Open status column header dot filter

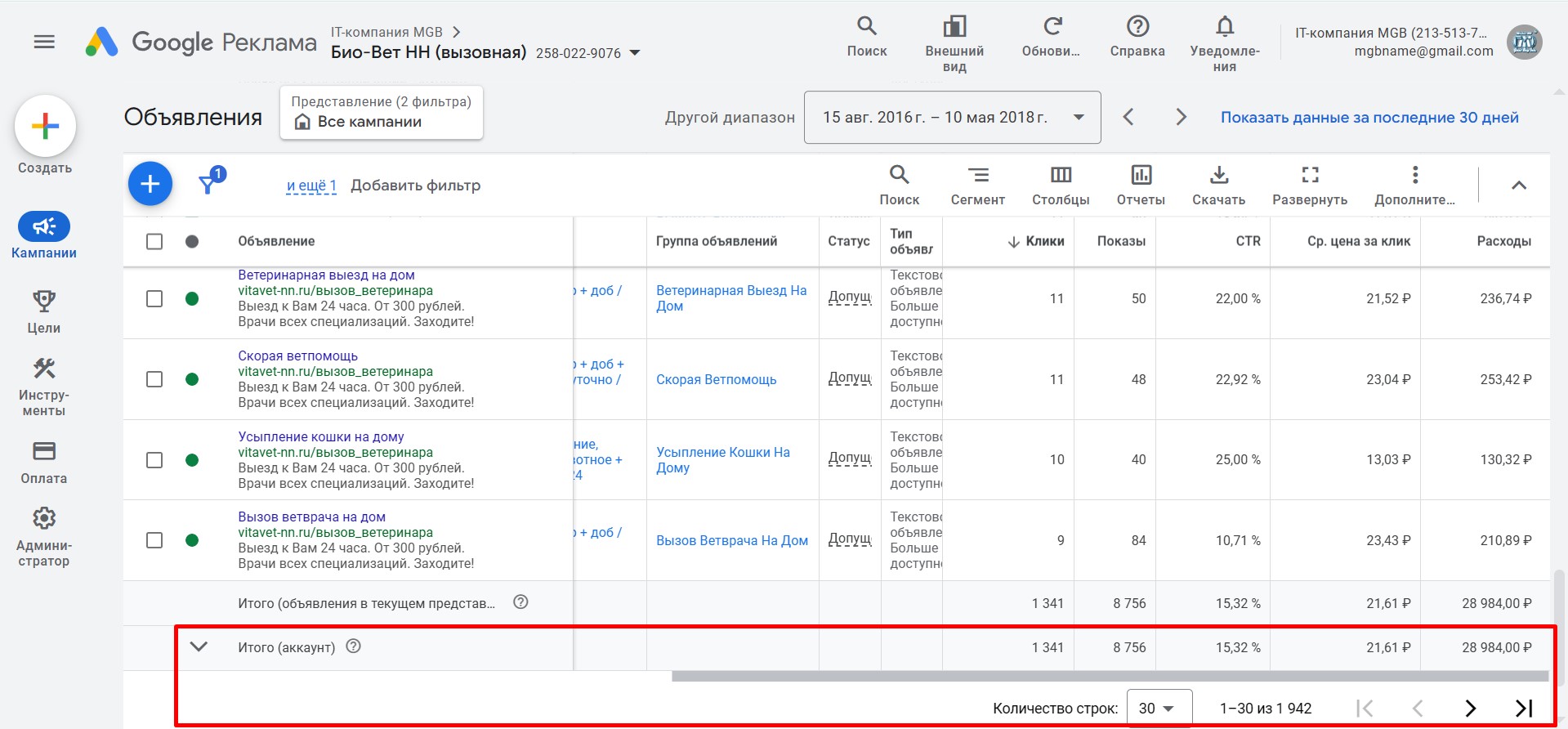pos(192,241)
